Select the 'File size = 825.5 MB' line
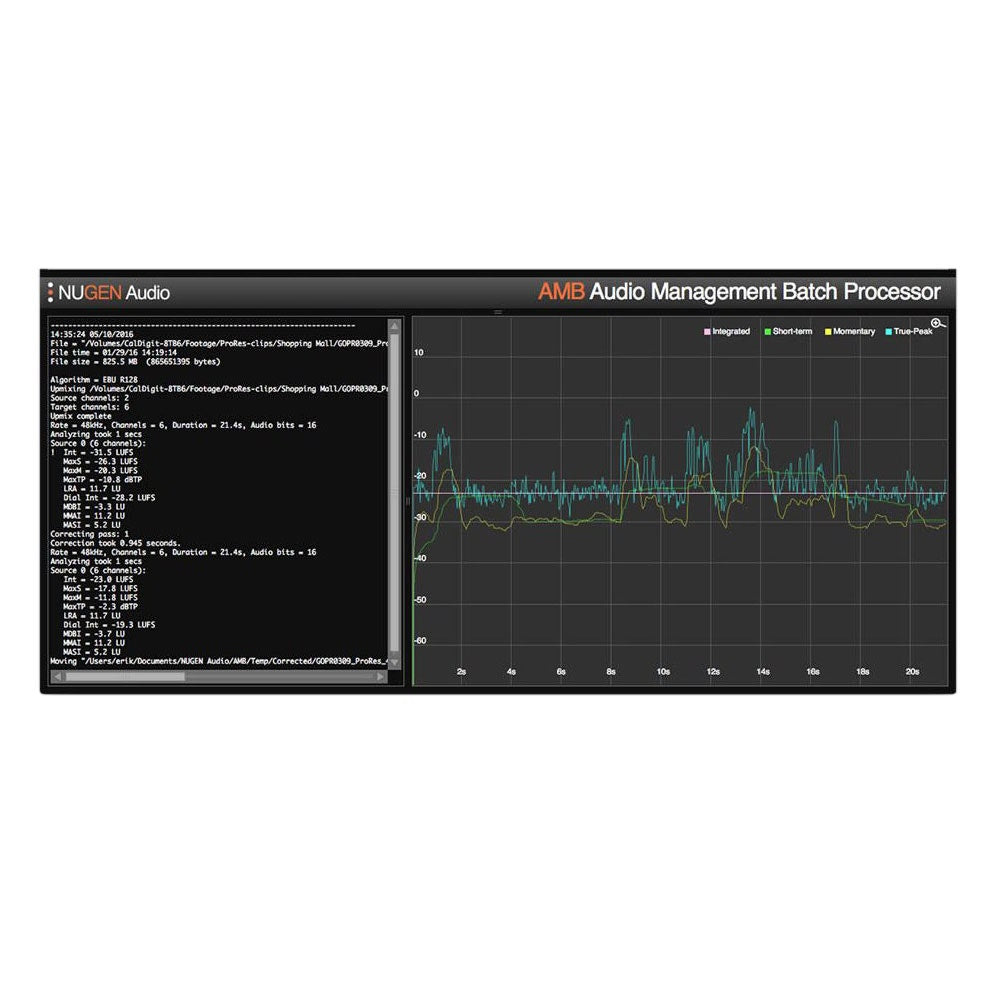 click(135, 362)
